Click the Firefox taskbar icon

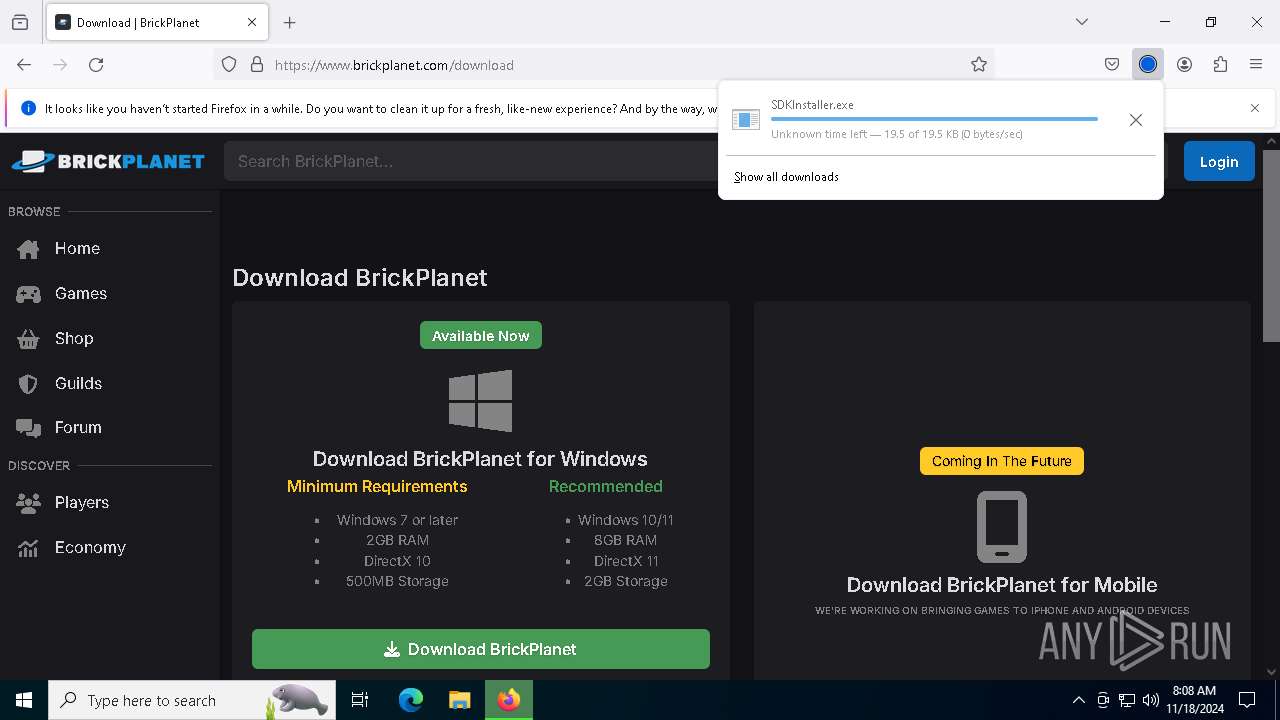[x=509, y=700]
